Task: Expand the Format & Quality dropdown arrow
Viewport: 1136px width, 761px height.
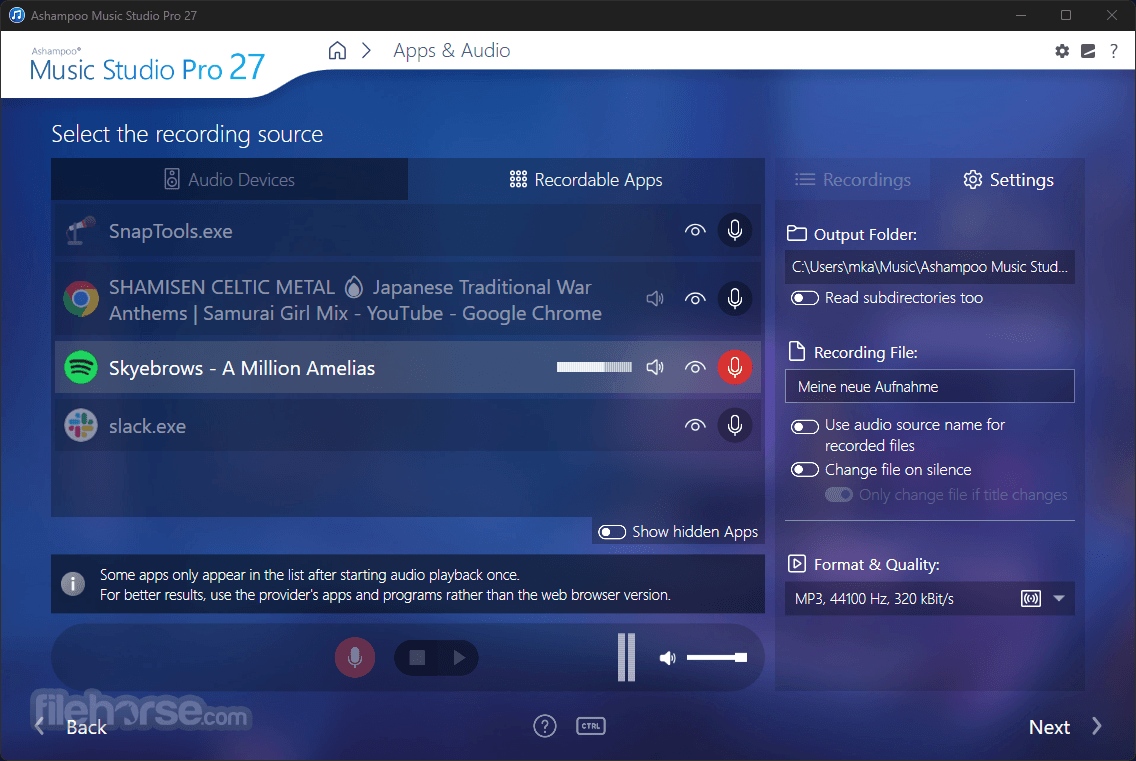Action: click(1058, 599)
